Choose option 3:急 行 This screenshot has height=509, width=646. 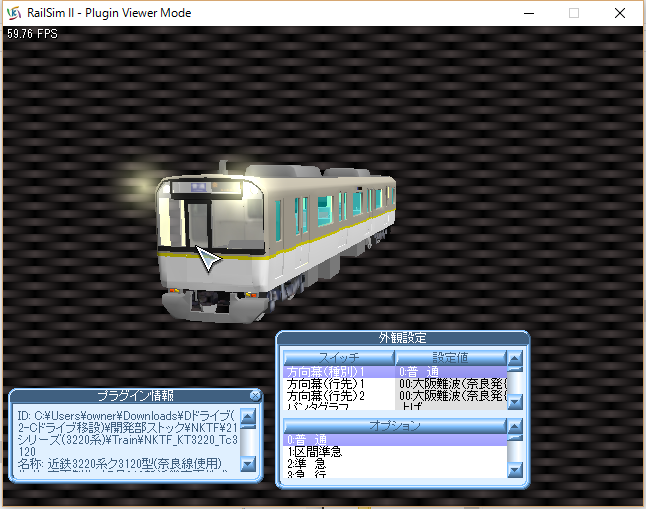click(x=395, y=474)
